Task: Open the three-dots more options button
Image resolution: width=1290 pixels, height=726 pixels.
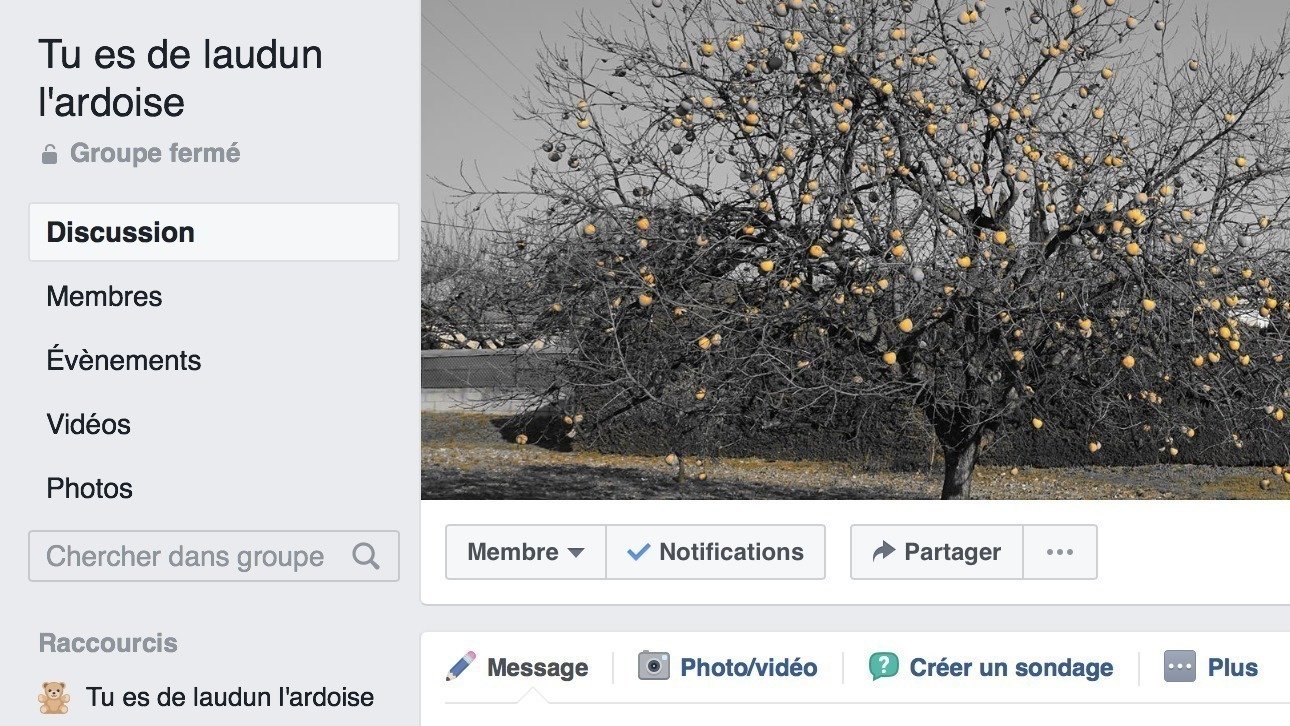Action: point(1060,552)
